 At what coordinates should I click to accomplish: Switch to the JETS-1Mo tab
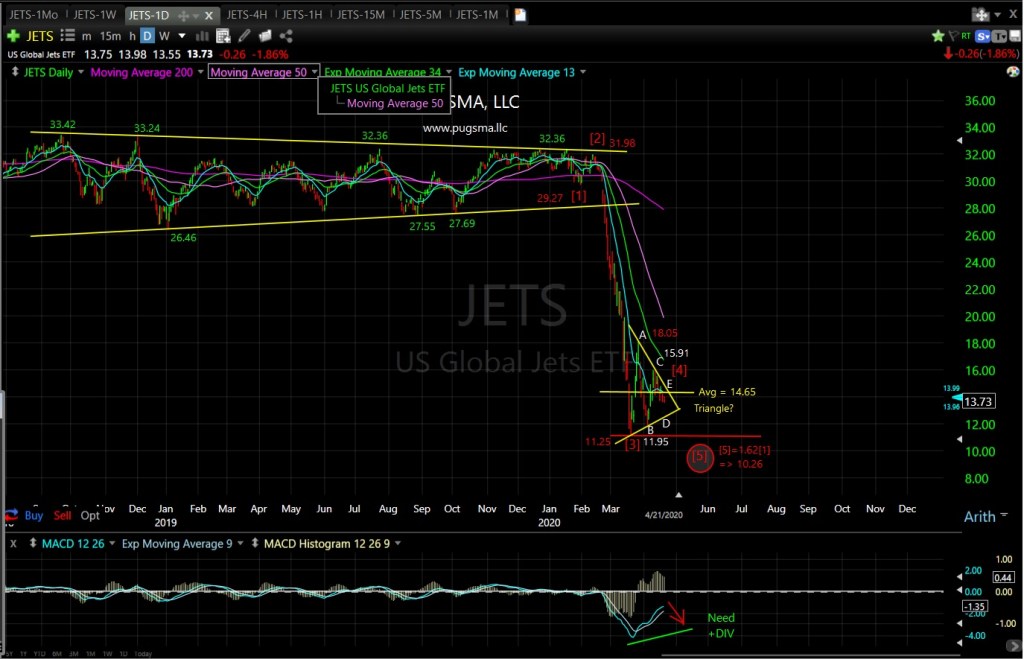pos(33,14)
